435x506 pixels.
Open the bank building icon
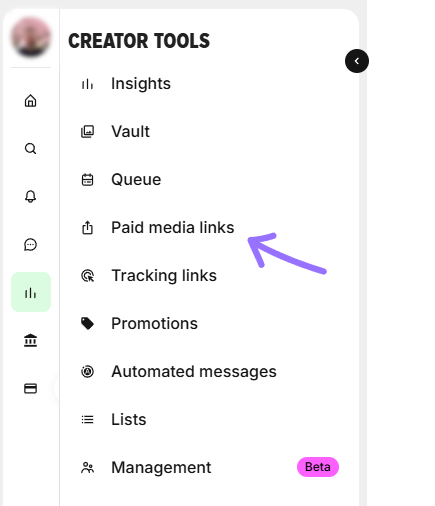pyautogui.click(x=30, y=340)
